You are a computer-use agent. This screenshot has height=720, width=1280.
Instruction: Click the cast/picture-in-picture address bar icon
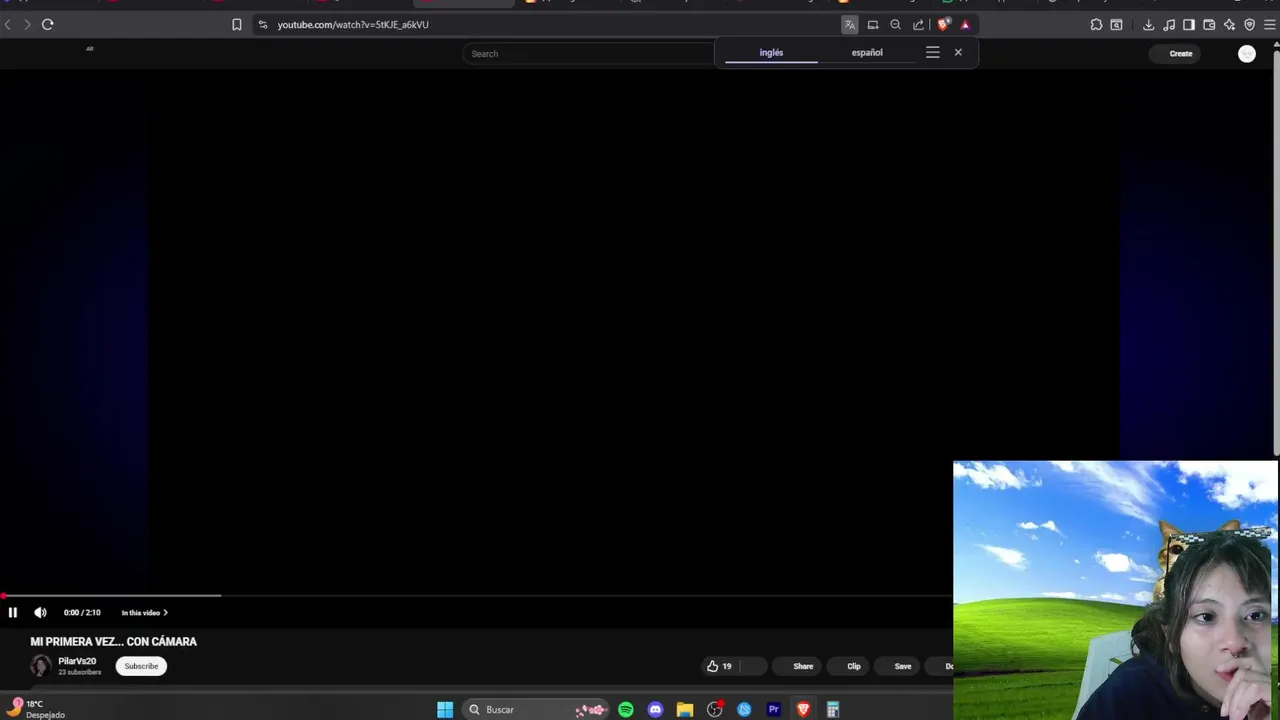873,24
